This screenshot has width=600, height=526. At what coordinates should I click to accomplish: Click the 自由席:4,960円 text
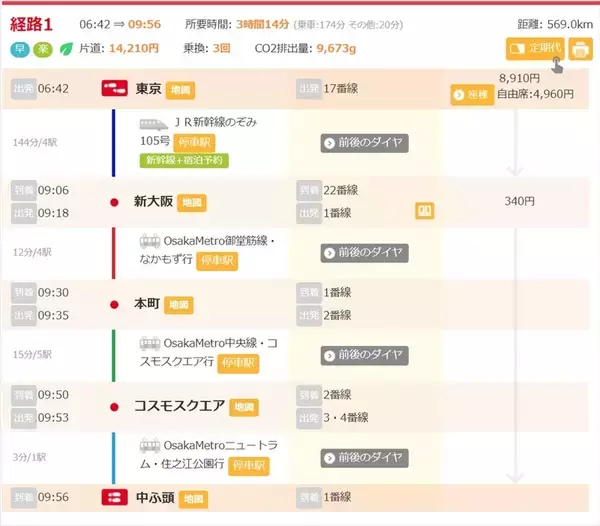[535, 94]
